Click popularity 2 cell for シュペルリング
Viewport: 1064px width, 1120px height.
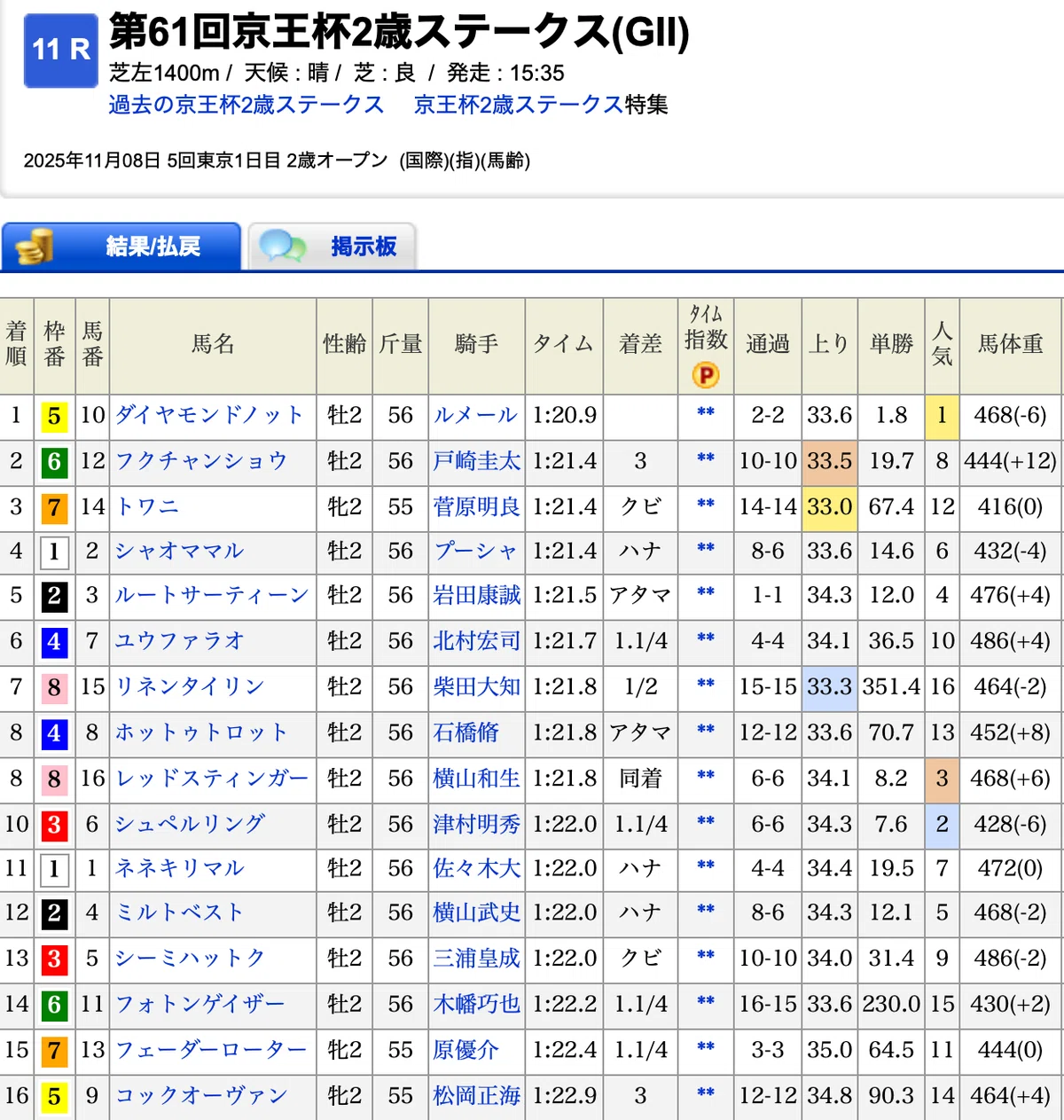coord(942,825)
